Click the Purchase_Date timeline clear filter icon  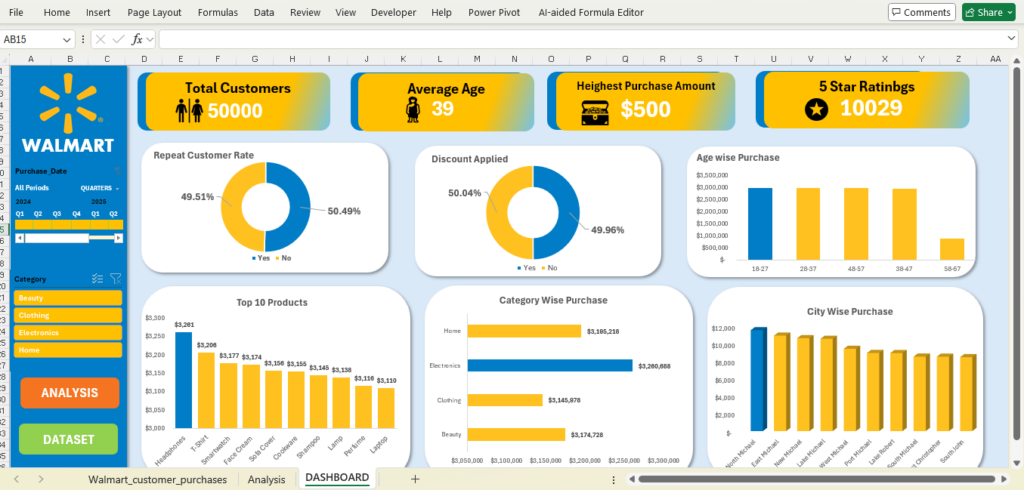(x=117, y=171)
